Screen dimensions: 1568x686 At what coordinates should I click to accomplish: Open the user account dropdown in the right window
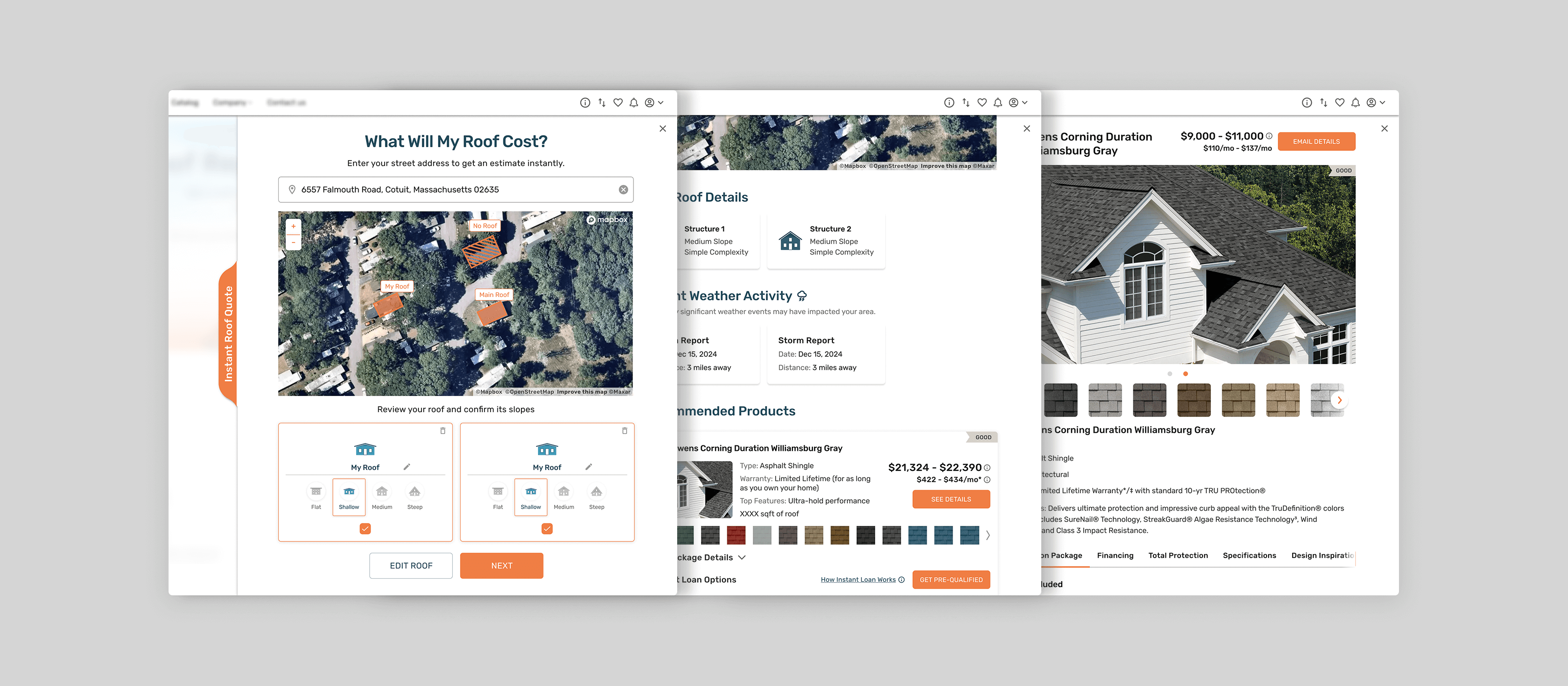point(1375,103)
